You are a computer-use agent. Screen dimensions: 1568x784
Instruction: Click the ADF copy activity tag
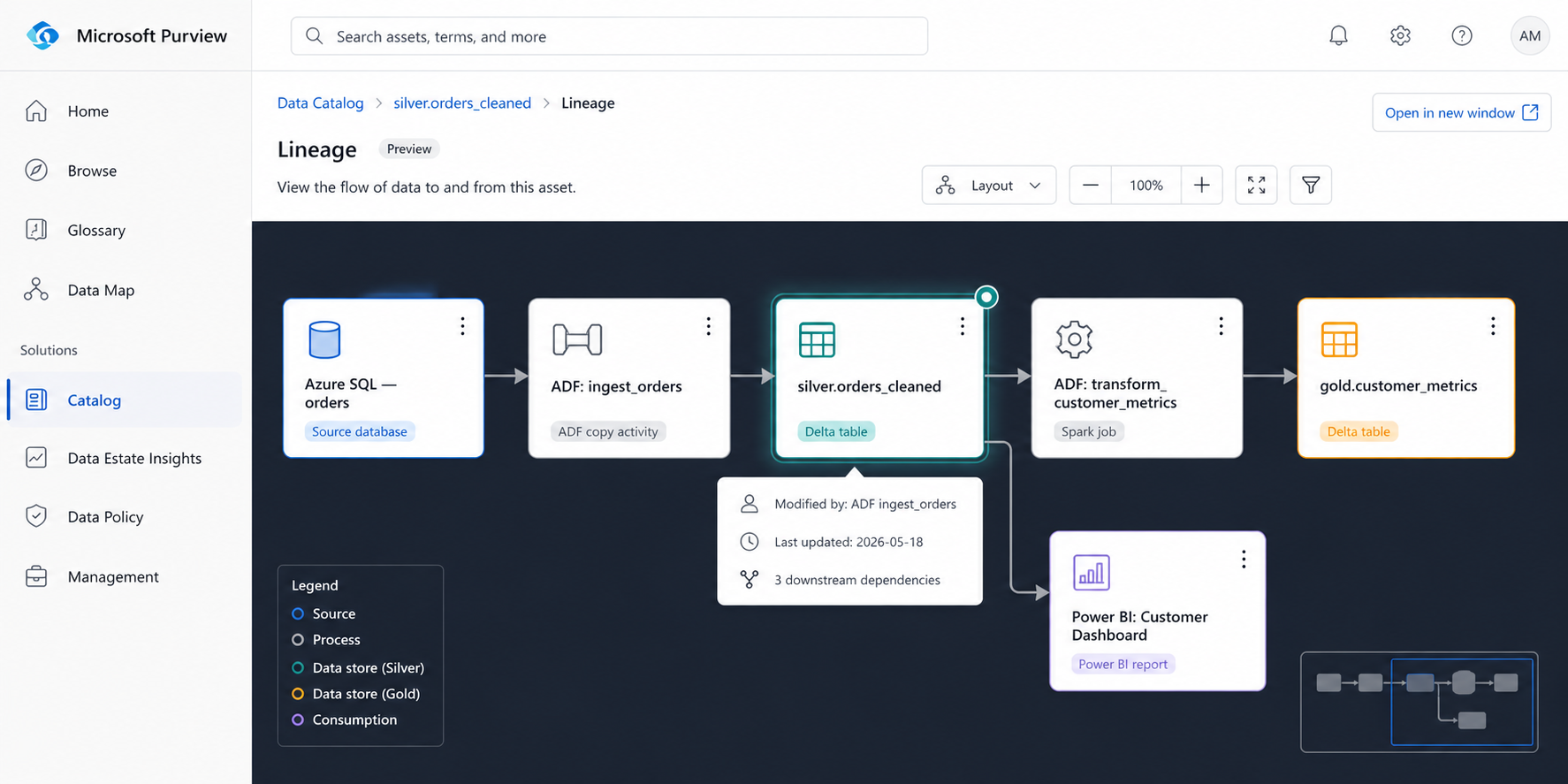[608, 431]
